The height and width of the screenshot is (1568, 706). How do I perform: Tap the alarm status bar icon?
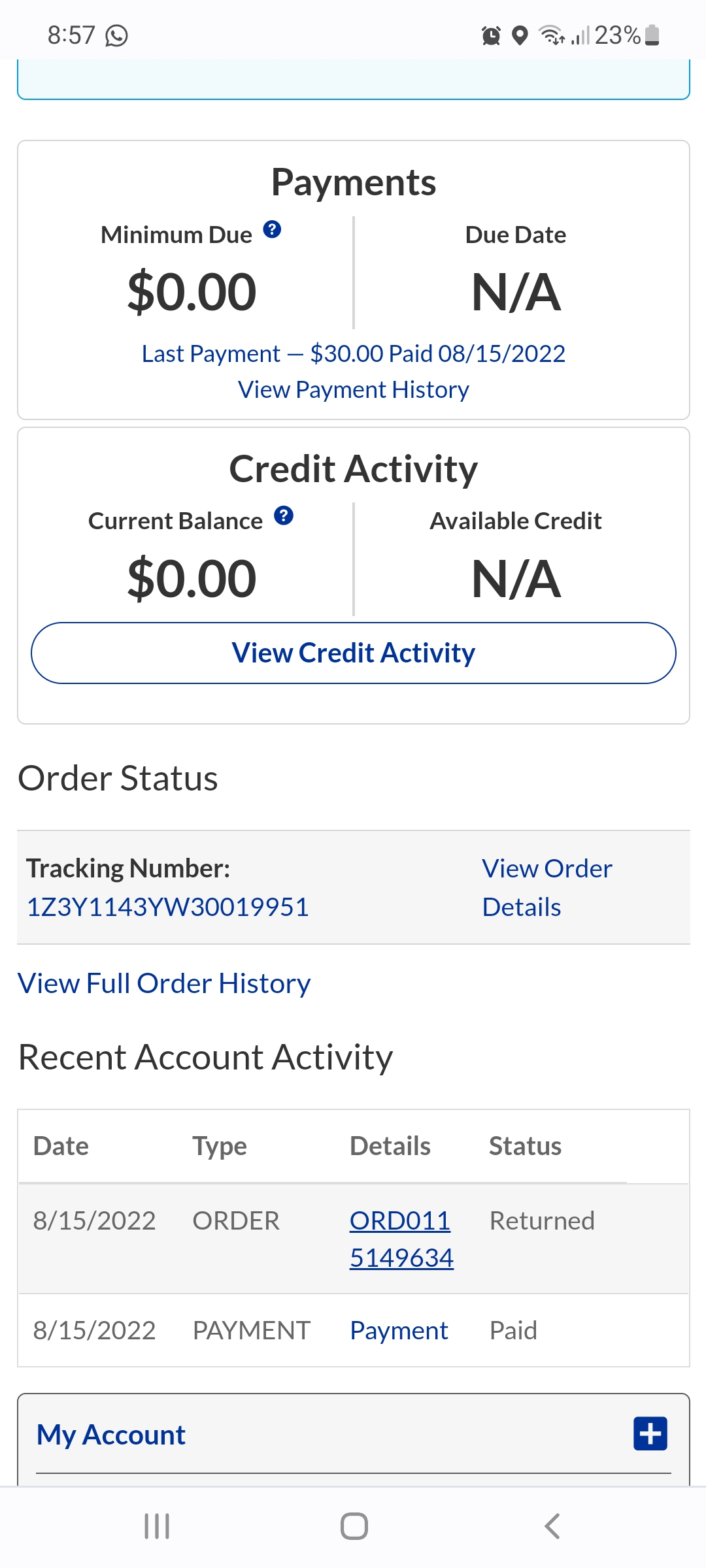pos(491,35)
